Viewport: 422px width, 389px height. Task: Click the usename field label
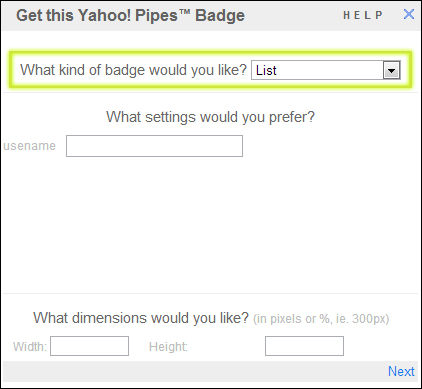coord(29,146)
